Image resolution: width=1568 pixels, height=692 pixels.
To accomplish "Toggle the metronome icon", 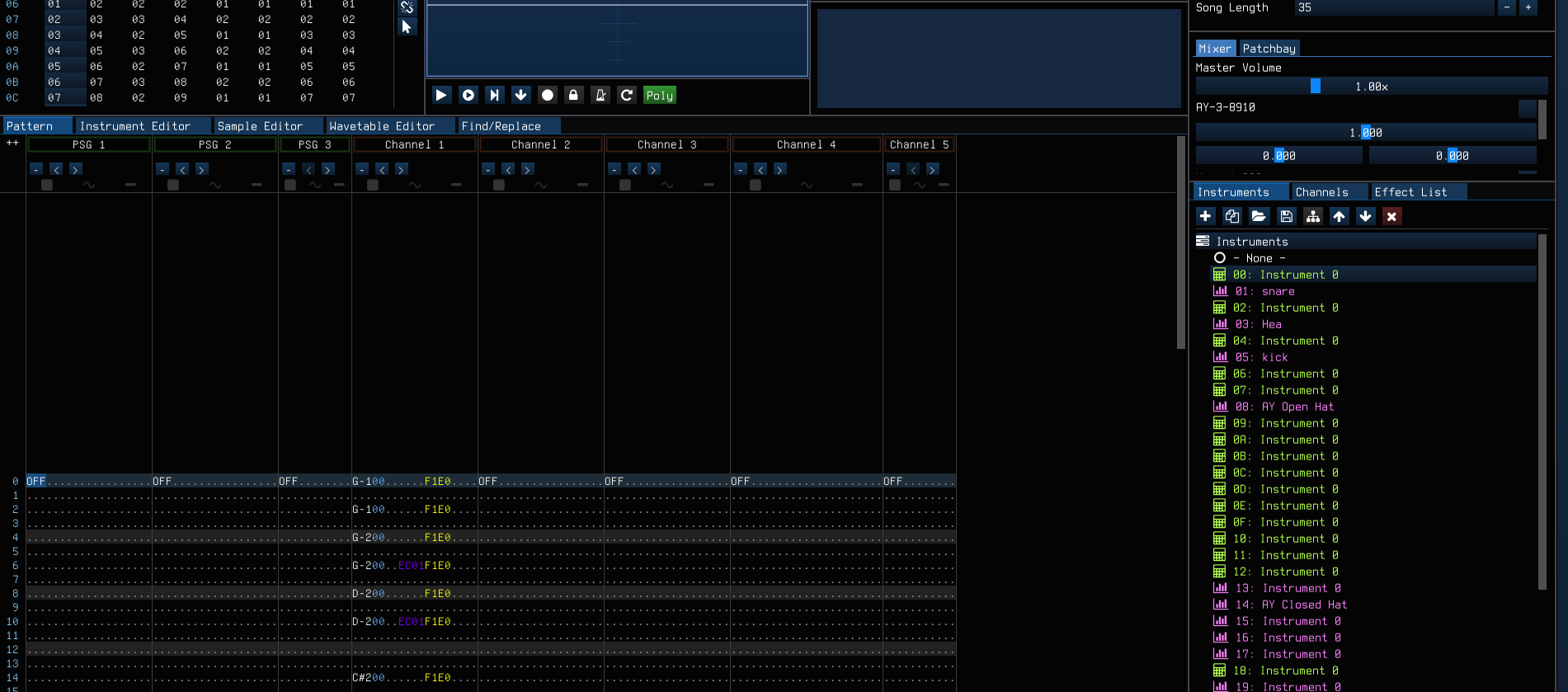I will tap(600, 95).
